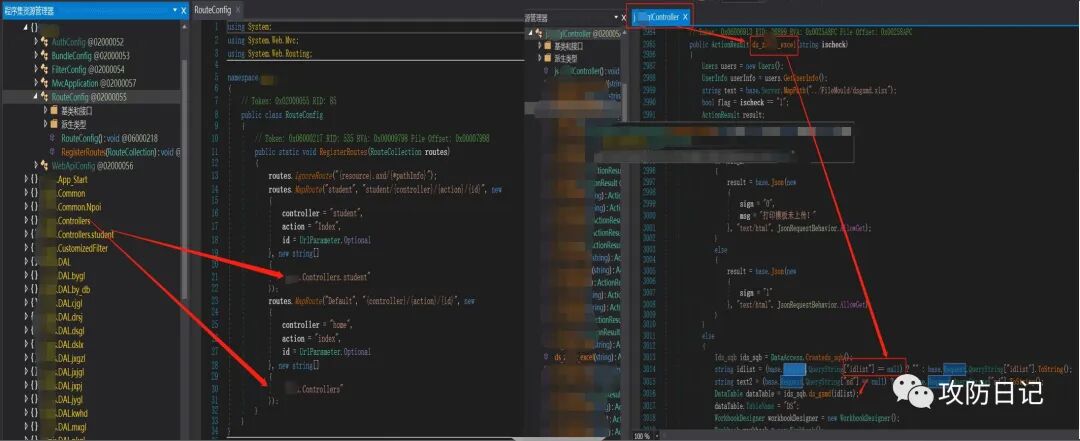Click the RouteConfig() constructor method icon
Screen dimensions: 1080x441
pos(54,139)
